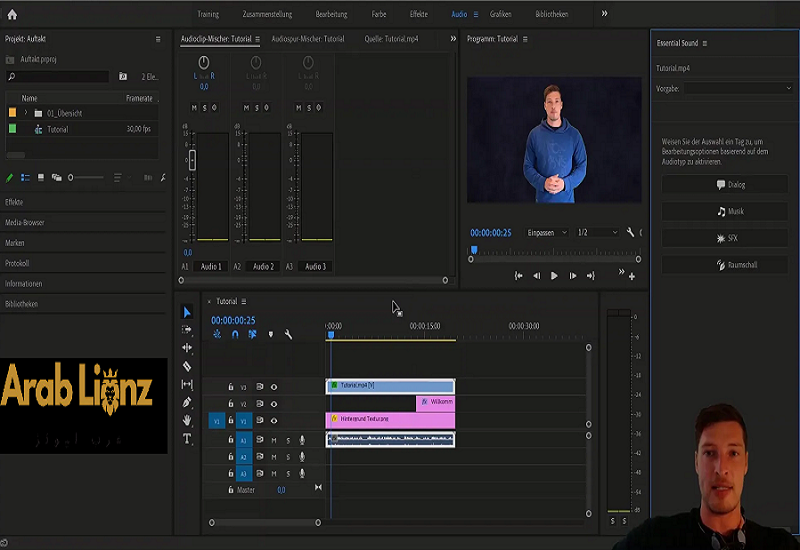Toggle snapping magnet in timeline
Screen dimensions: 800x550
[235, 335]
